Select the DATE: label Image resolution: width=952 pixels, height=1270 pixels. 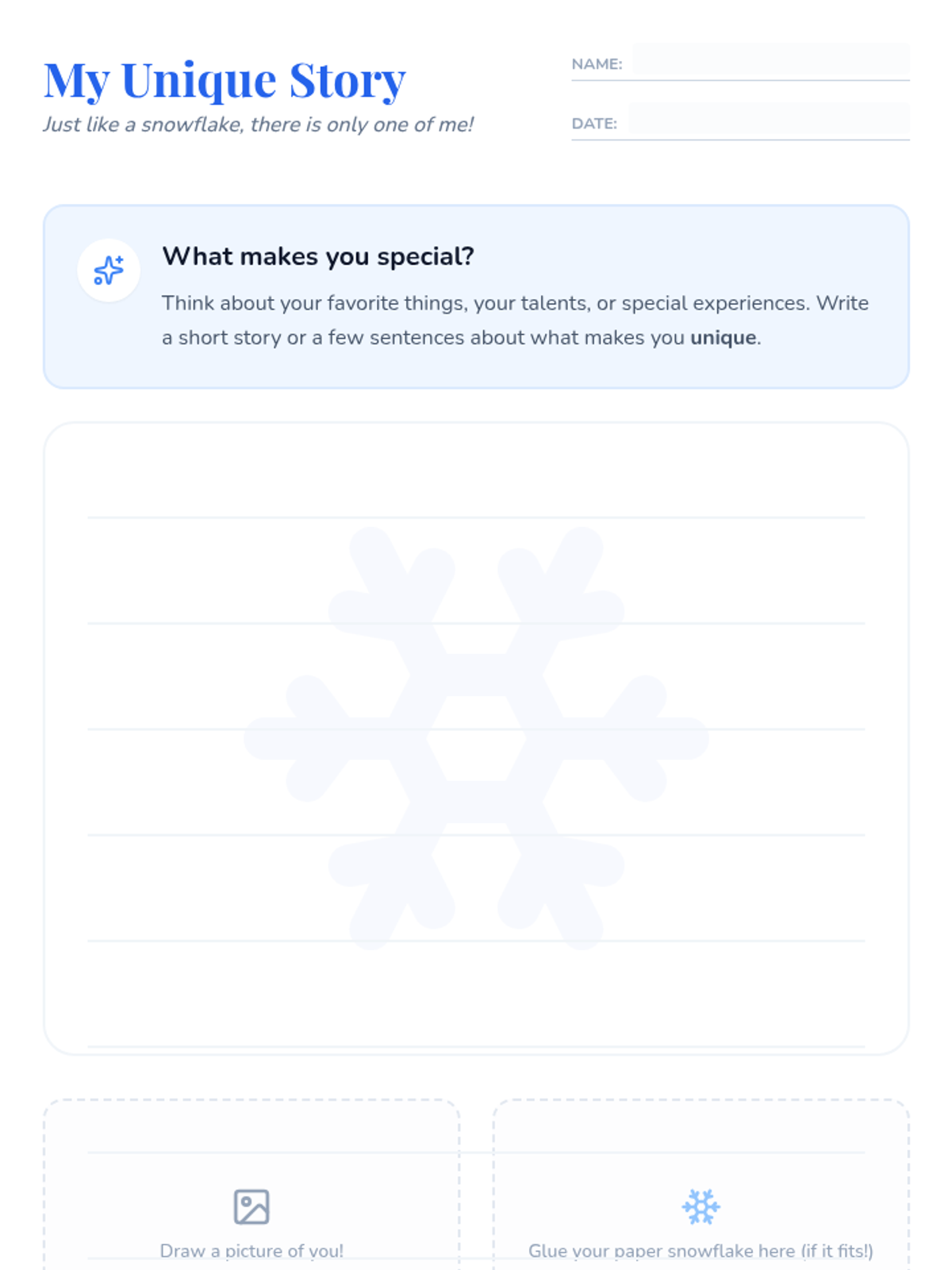594,124
